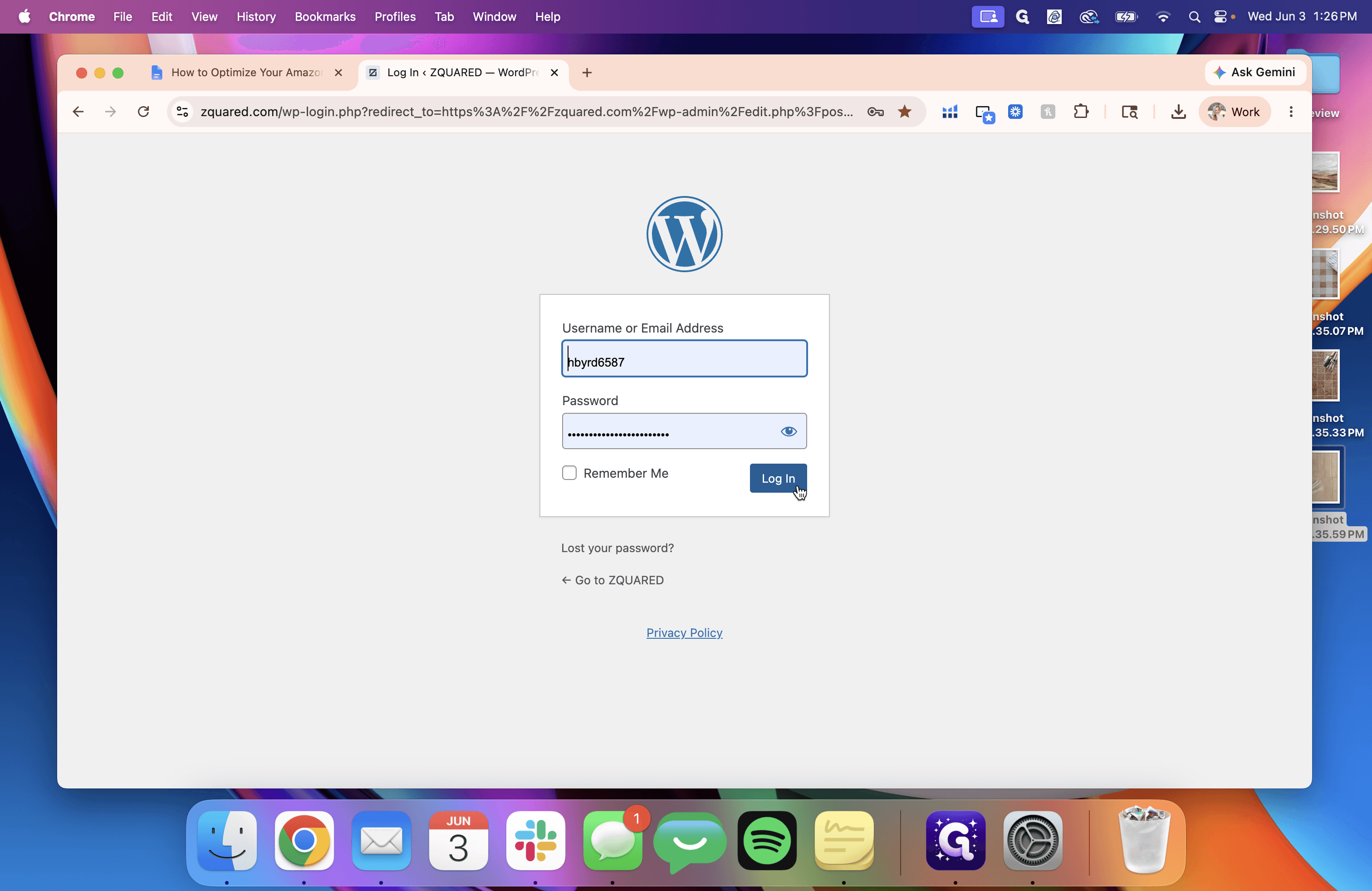Go forward in browser history
This screenshot has width=1372, height=891.
111,112
